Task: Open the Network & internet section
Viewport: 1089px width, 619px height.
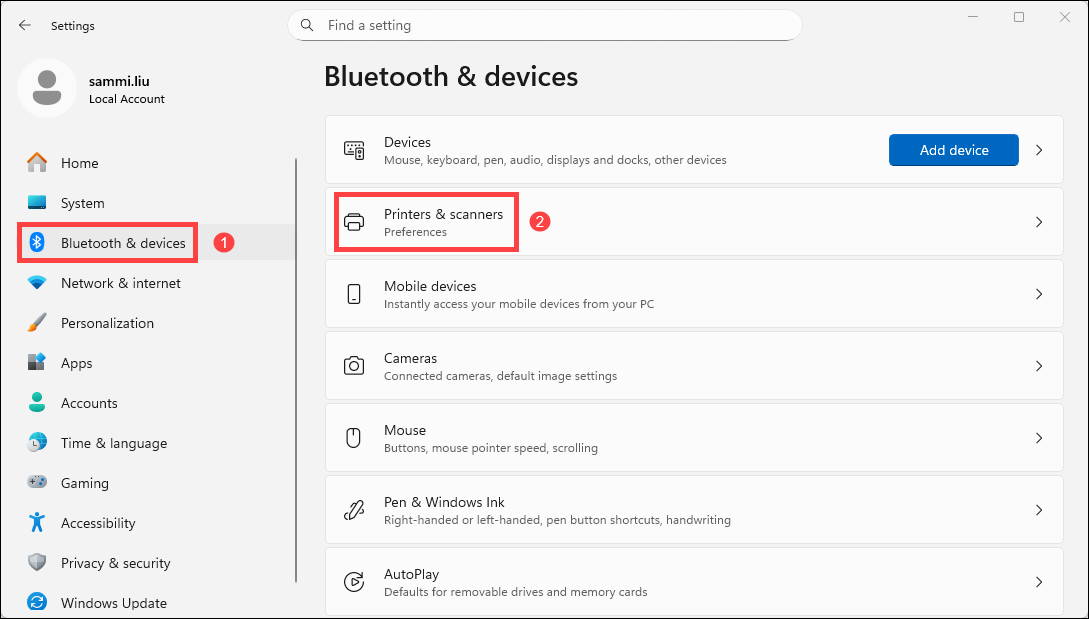Action: click(x=120, y=283)
